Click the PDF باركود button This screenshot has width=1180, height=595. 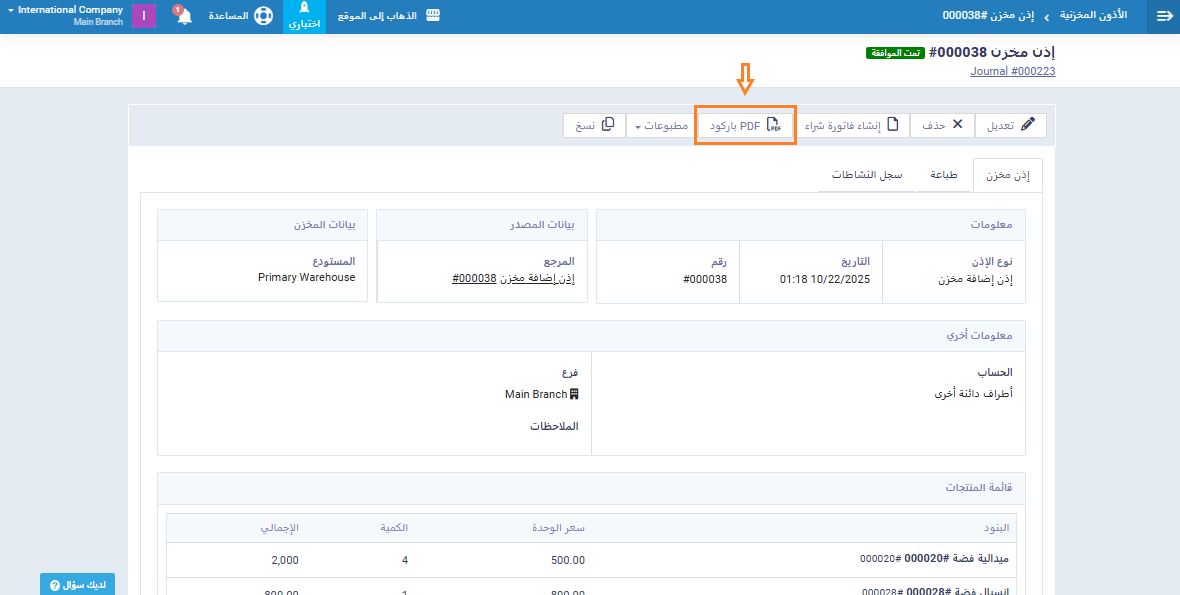click(745, 125)
